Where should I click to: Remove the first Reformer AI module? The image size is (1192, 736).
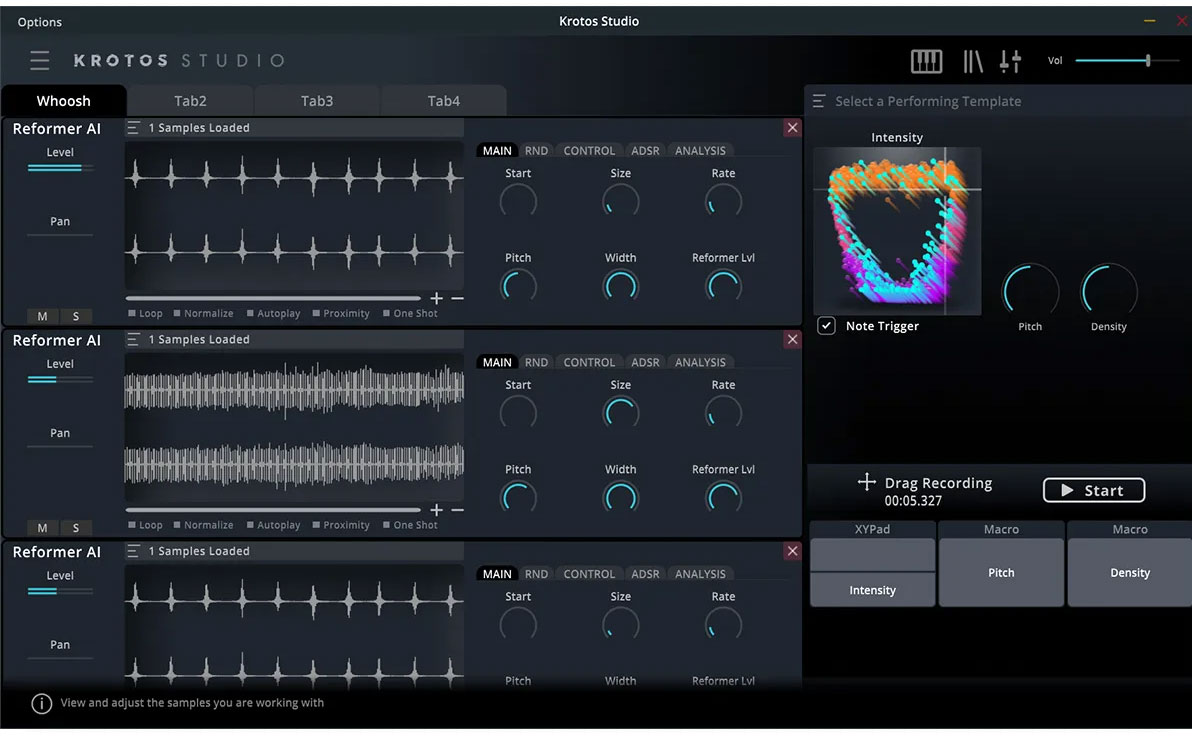coord(792,128)
